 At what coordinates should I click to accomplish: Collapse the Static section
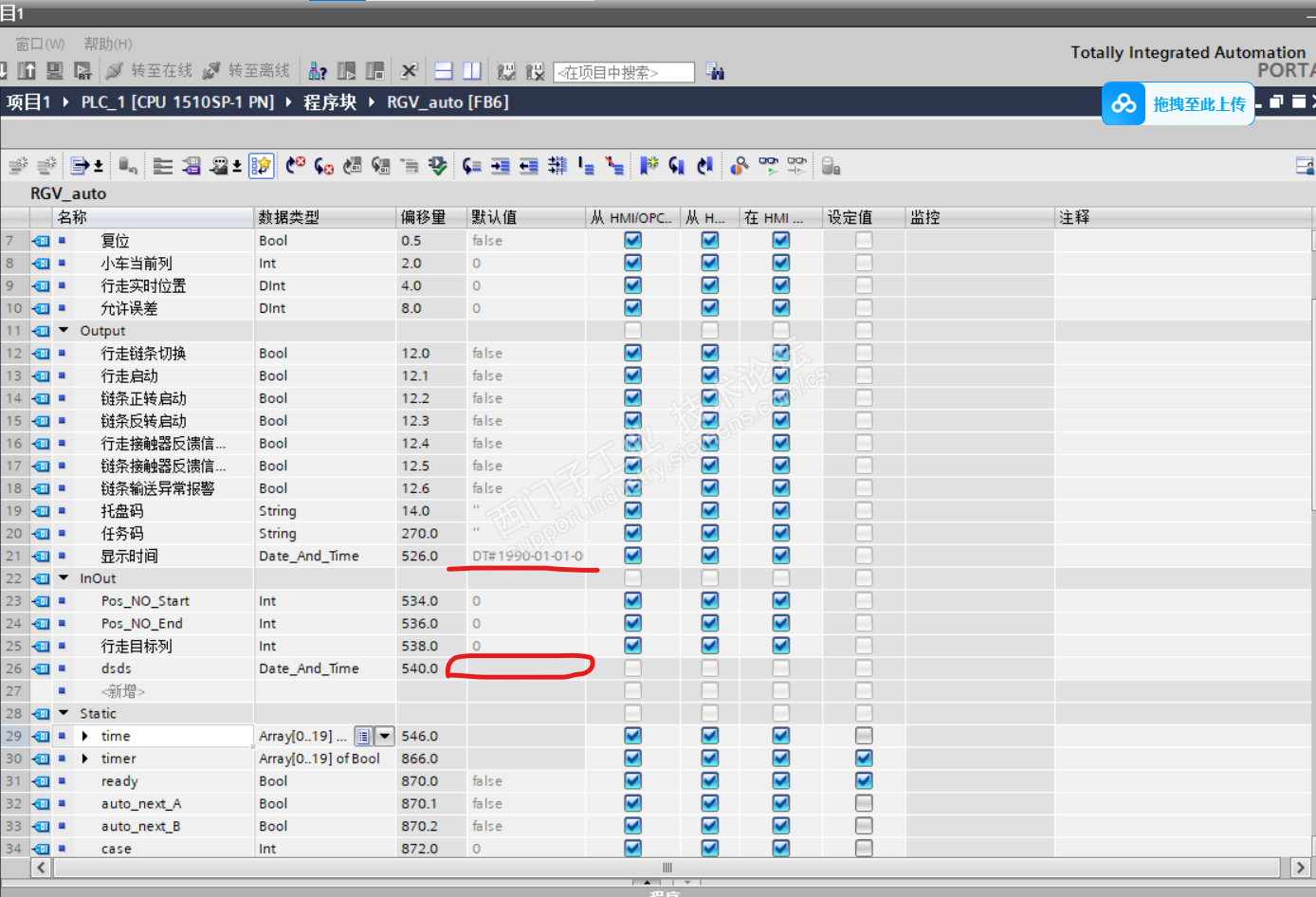click(x=64, y=713)
